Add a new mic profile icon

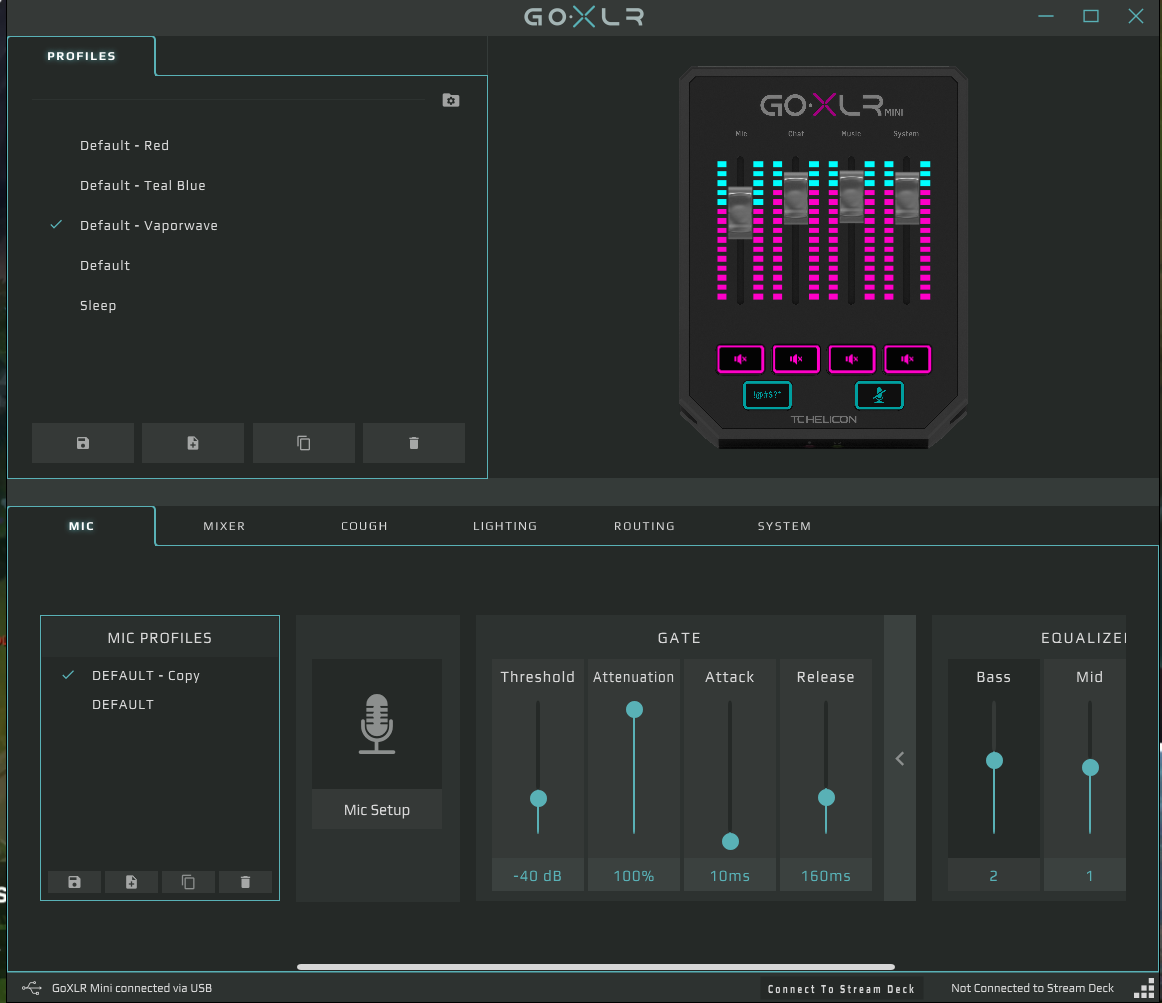131,881
